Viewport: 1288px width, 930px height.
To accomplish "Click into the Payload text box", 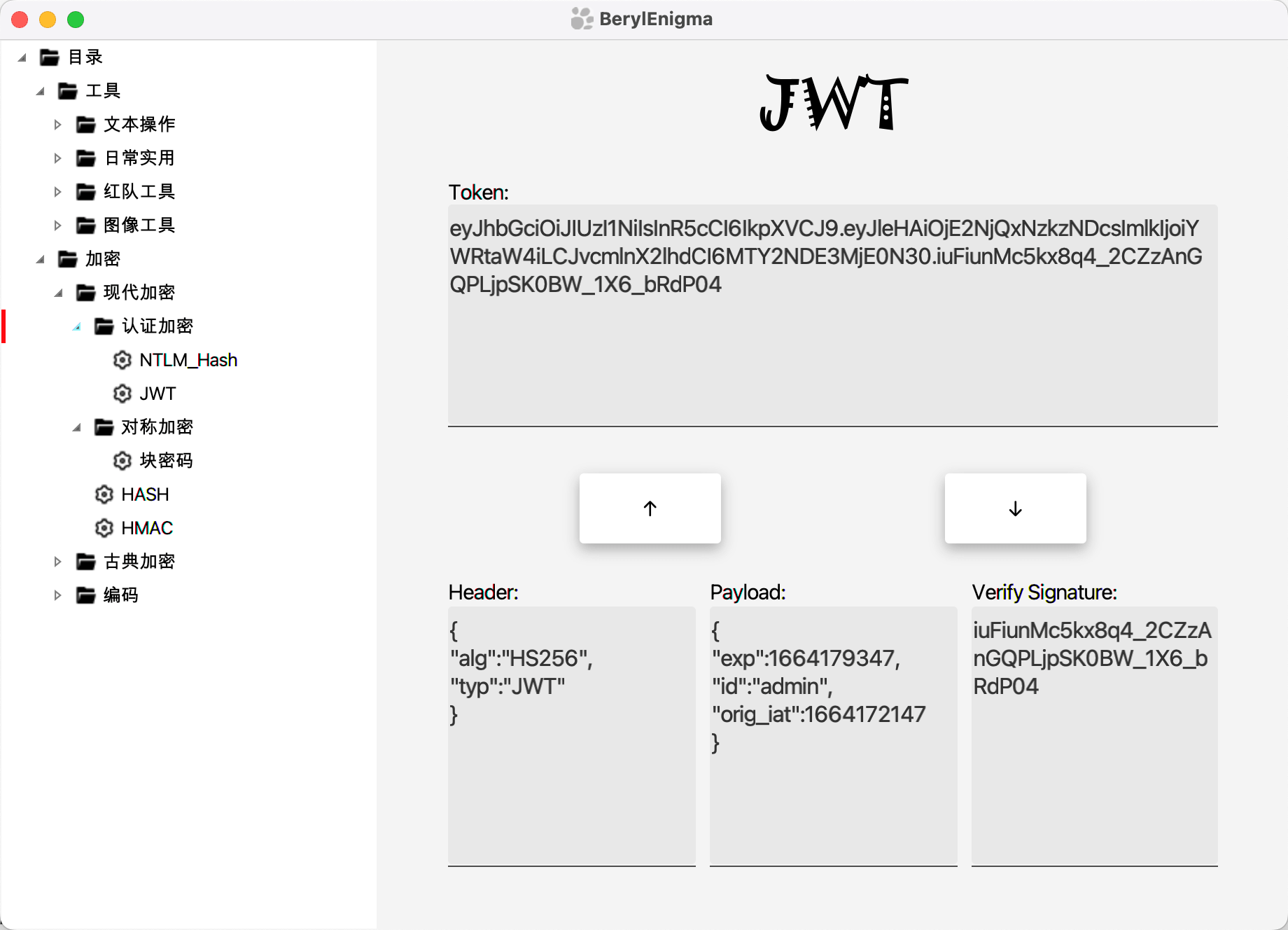I will (833, 798).
